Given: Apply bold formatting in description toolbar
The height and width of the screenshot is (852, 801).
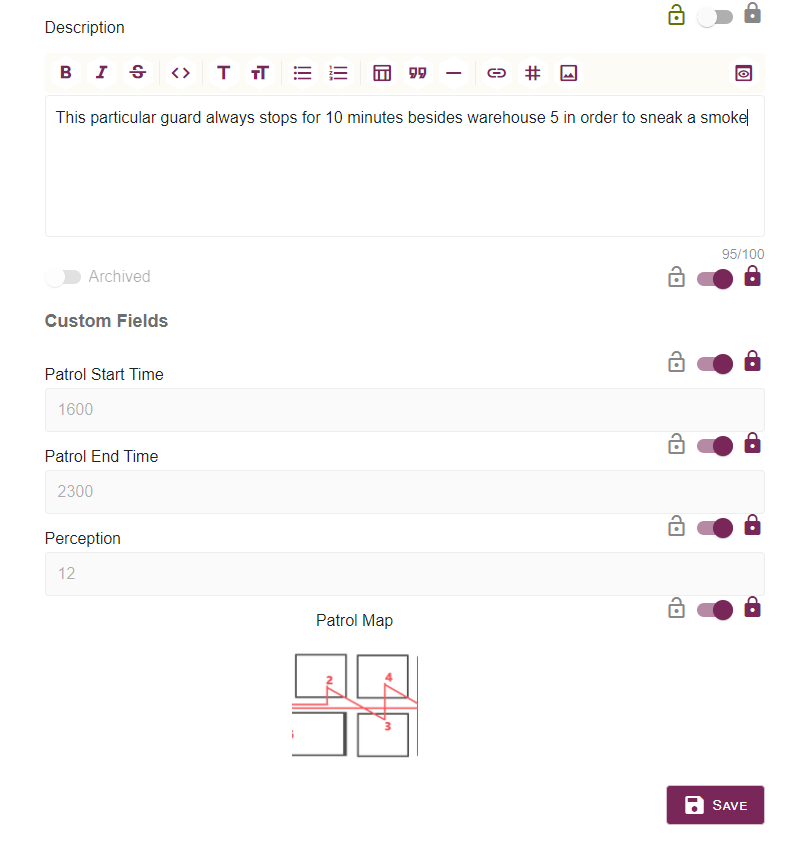Looking at the screenshot, I should pyautogui.click(x=66, y=73).
